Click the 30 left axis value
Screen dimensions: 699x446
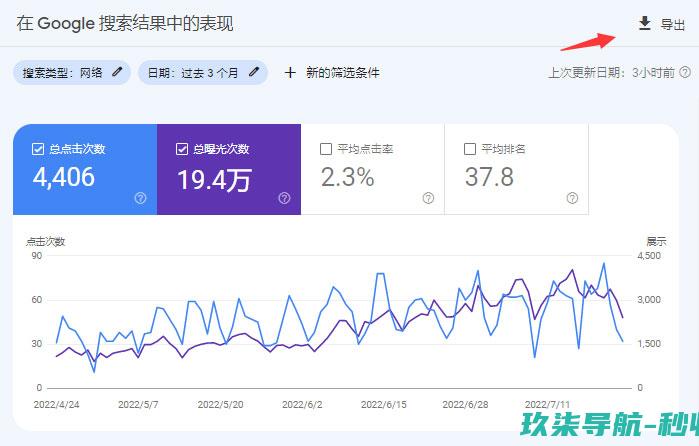(37, 343)
